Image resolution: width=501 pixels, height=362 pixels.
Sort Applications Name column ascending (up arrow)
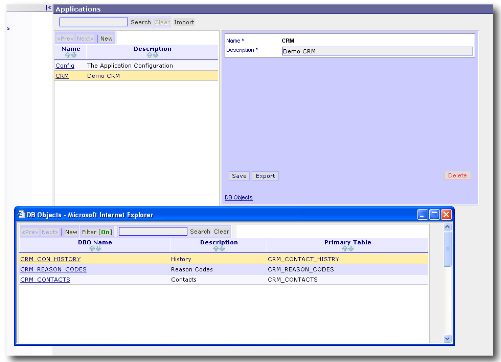tap(68, 55)
